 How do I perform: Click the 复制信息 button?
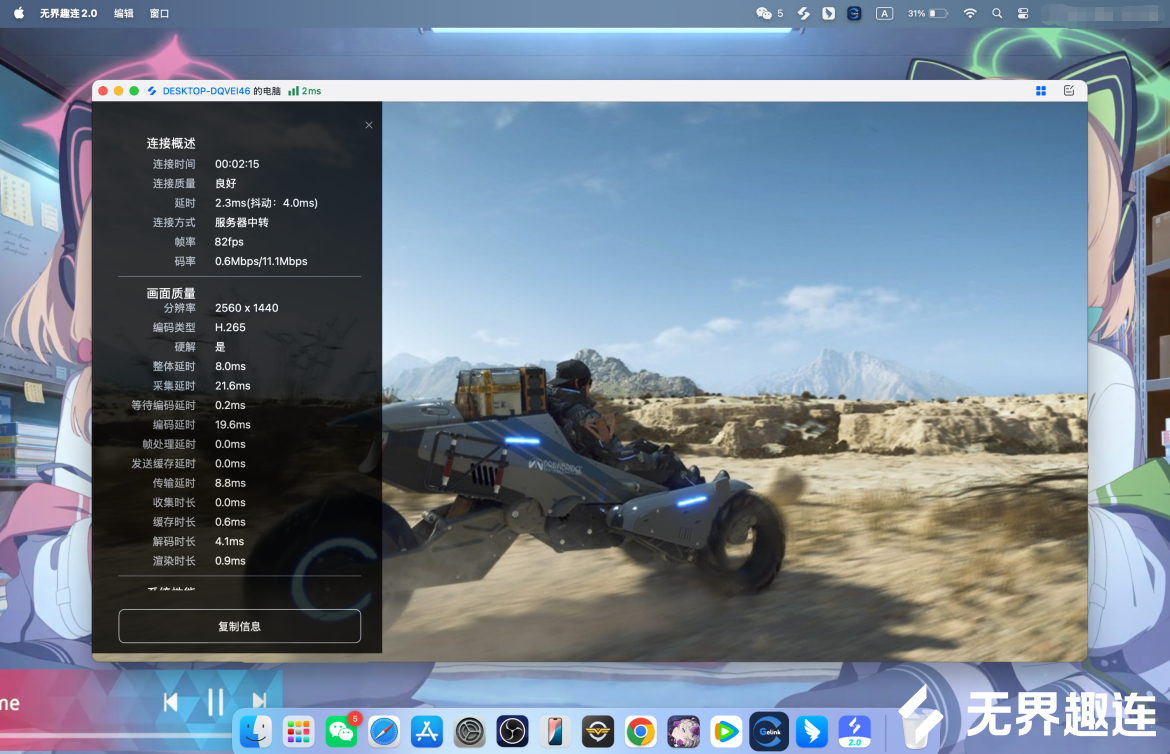(x=239, y=626)
